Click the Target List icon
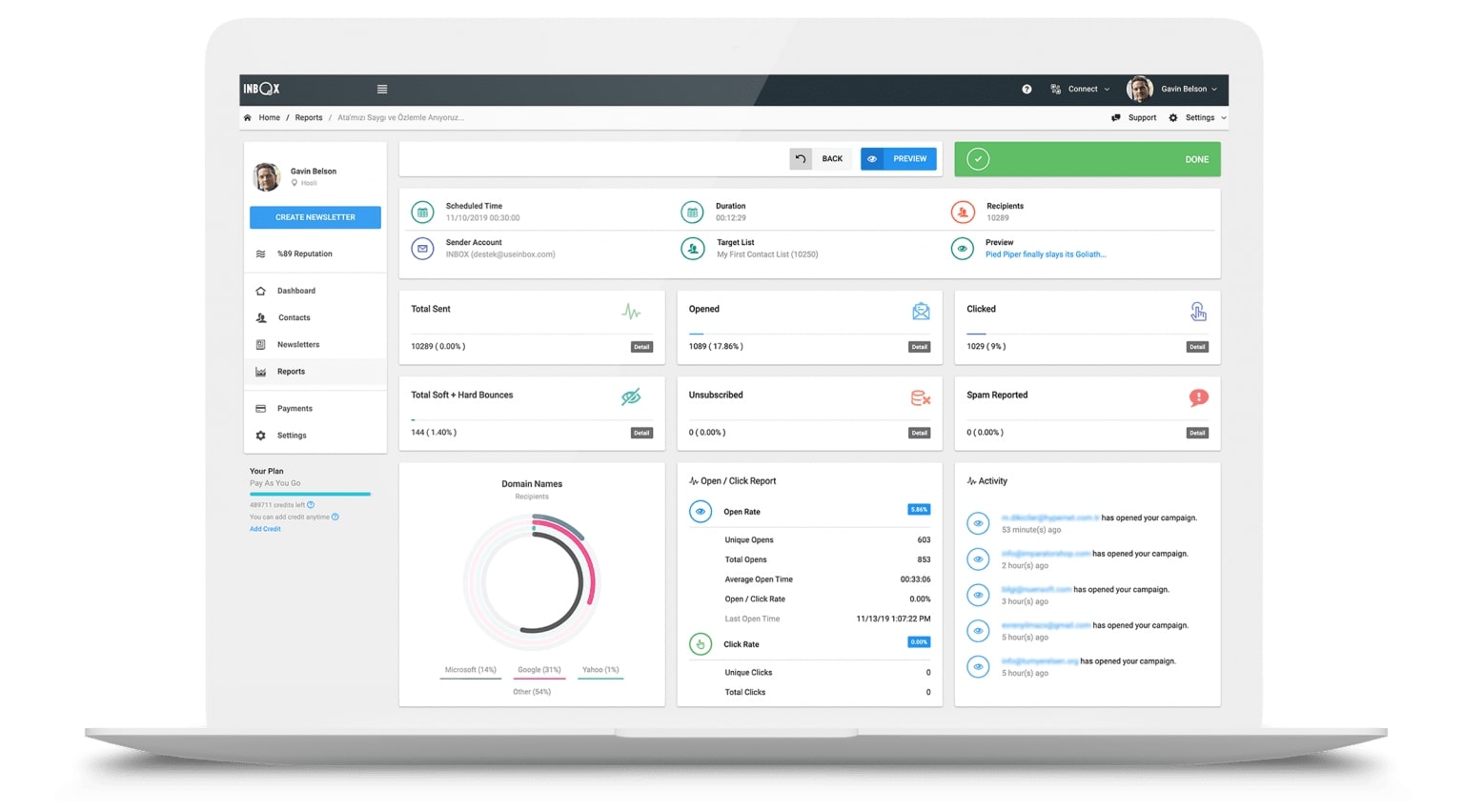Image resolution: width=1464 pixels, height=812 pixels. [x=692, y=249]
